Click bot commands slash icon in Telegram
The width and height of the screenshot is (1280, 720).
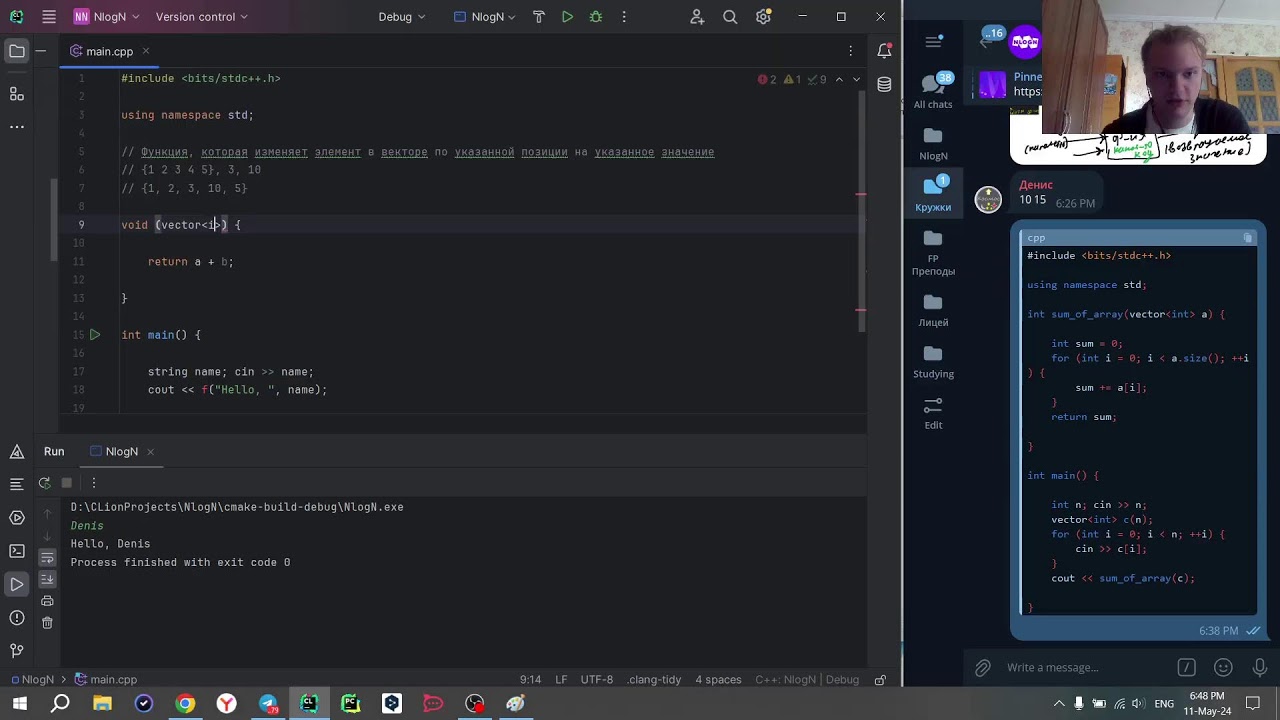(x=1186, y=667)
